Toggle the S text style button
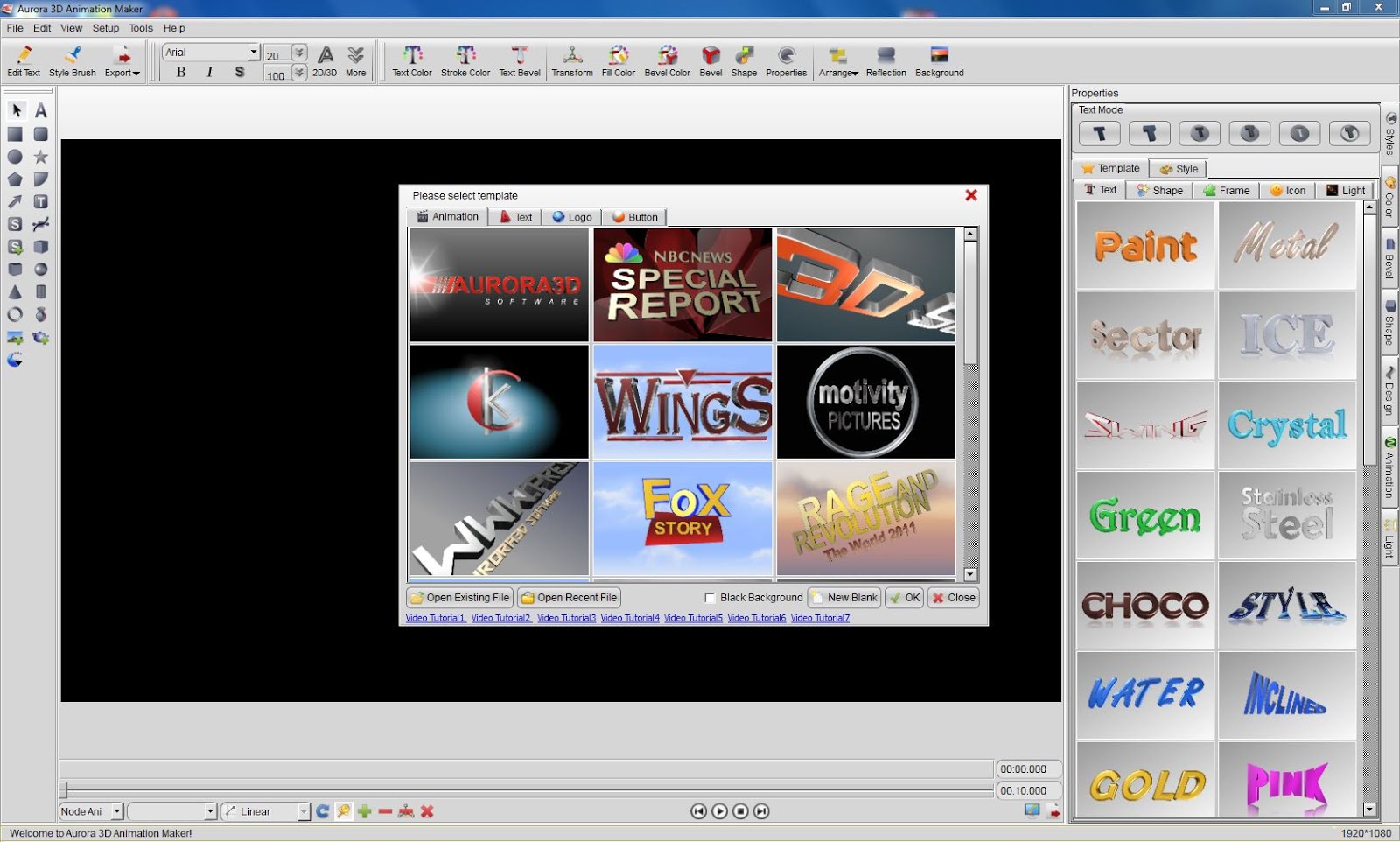 (240, 73)
